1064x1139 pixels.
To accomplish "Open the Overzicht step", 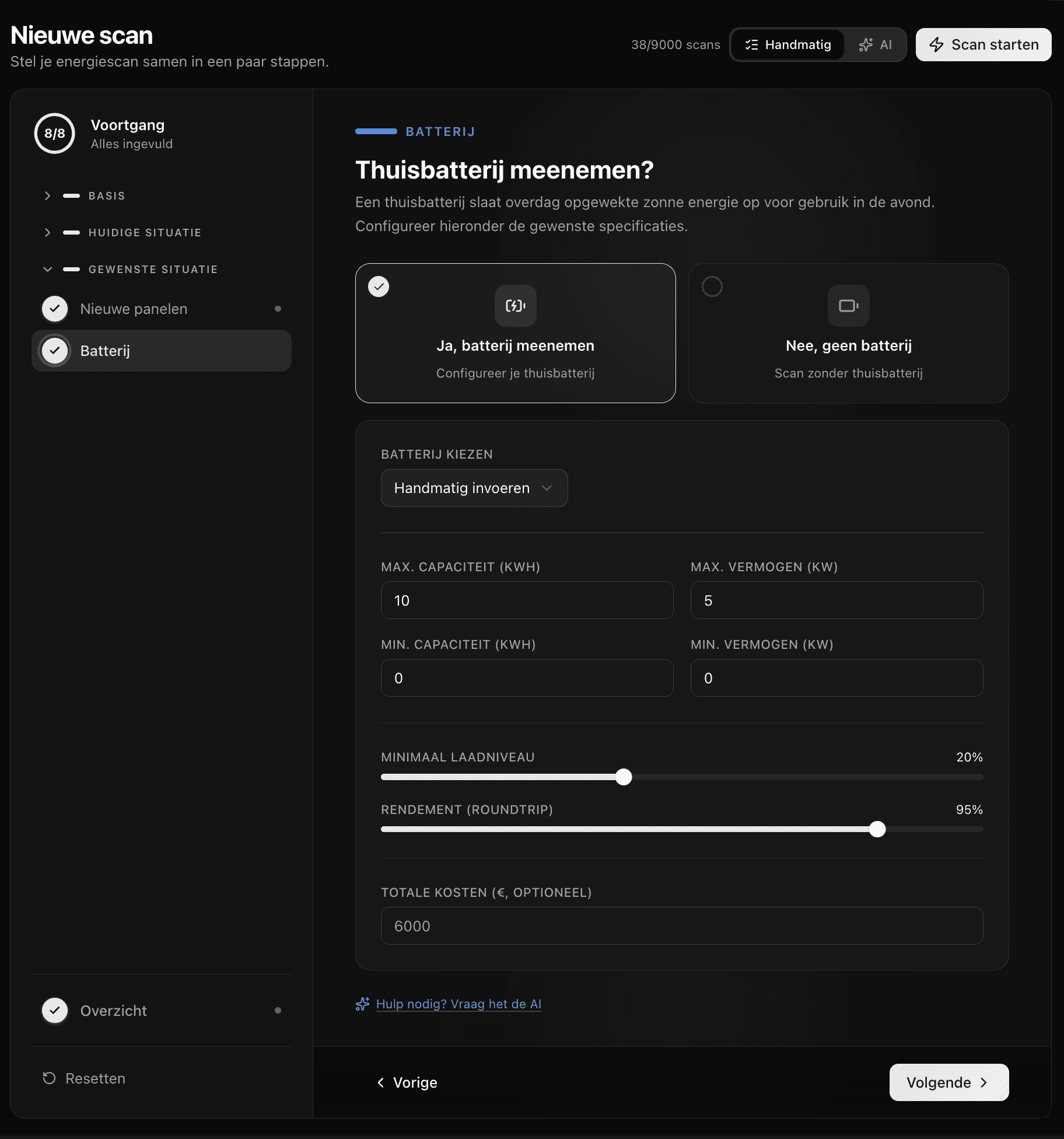I will click(x=113, y=1011).
